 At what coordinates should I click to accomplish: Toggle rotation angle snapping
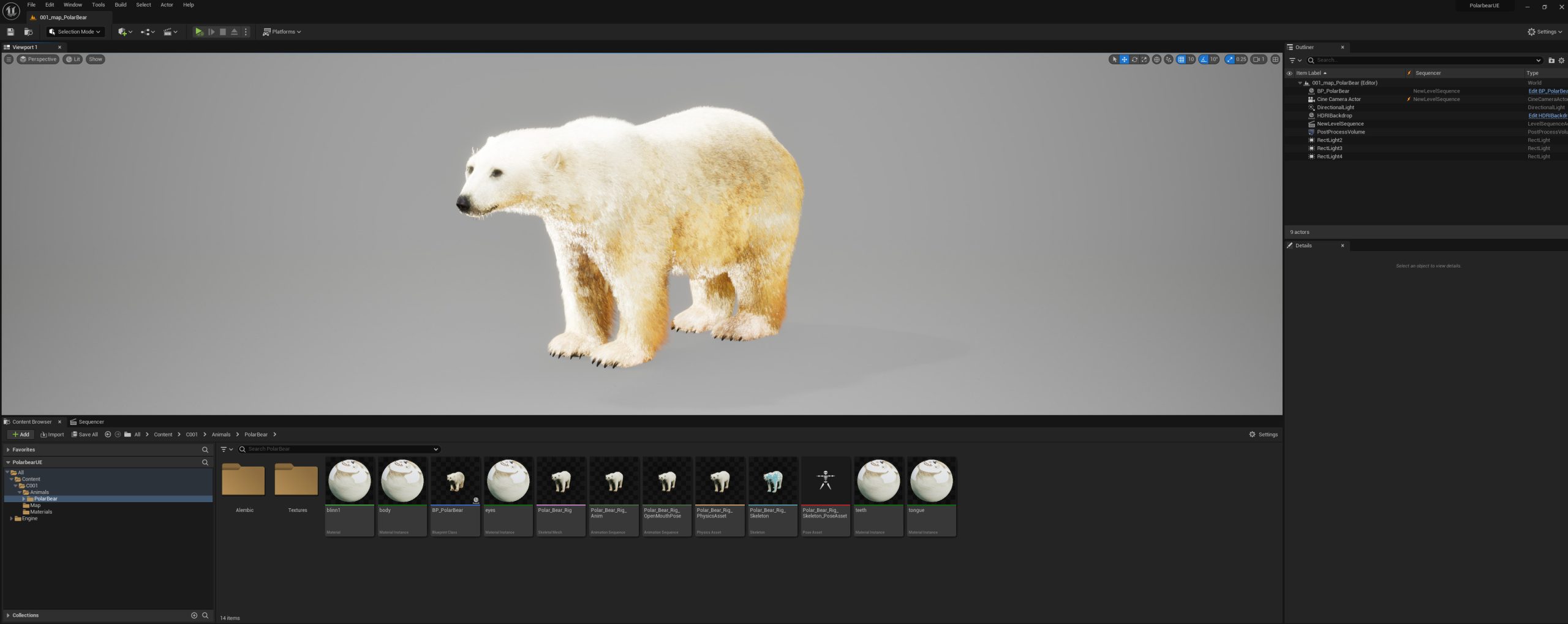1204,59
